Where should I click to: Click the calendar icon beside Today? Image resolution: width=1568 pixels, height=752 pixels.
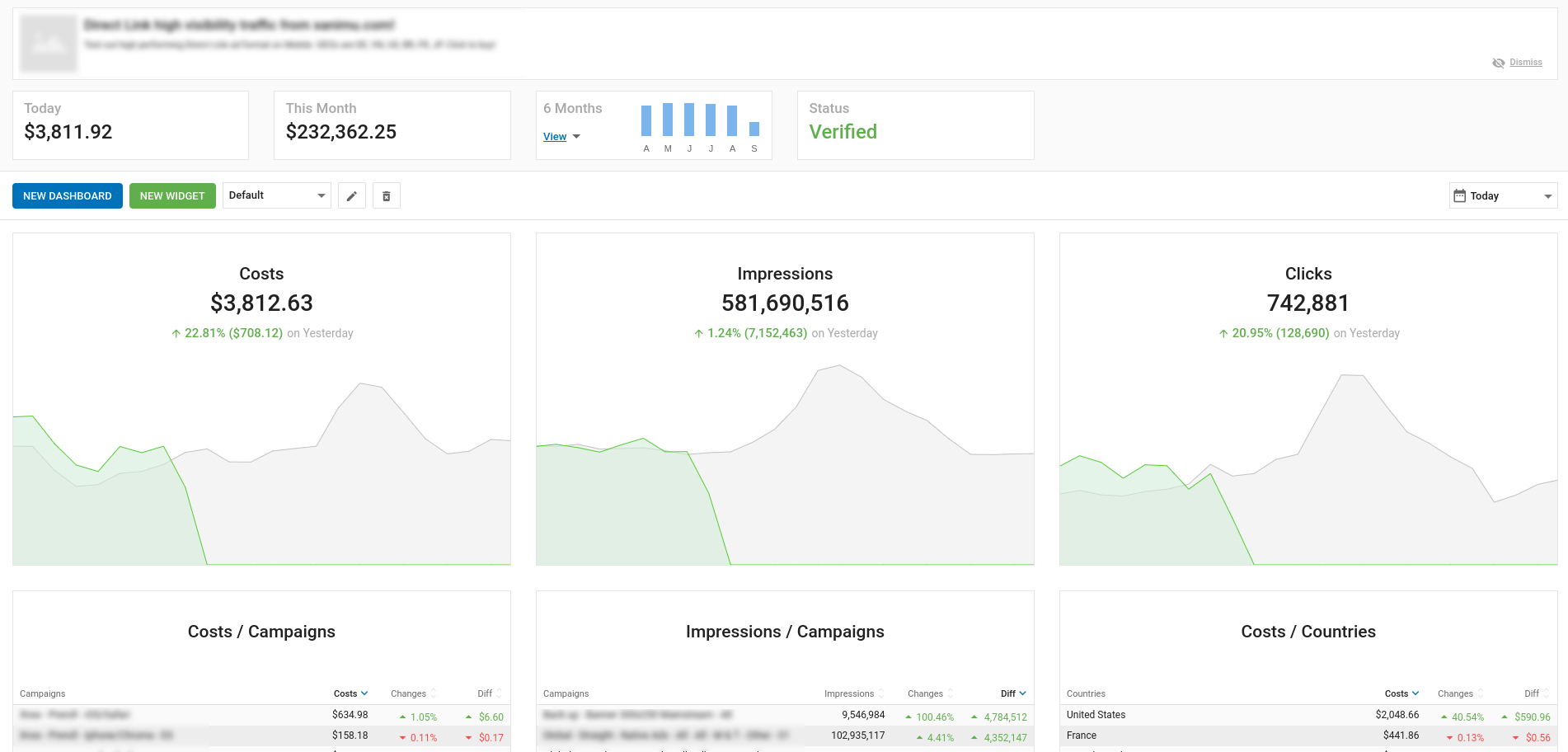1459,196
